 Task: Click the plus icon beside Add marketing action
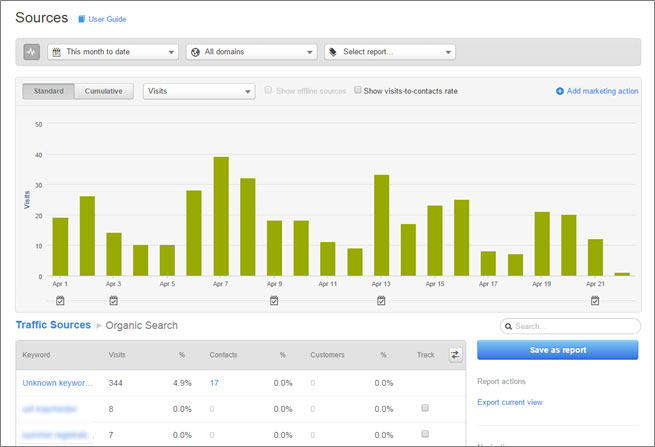pos(560,91)
